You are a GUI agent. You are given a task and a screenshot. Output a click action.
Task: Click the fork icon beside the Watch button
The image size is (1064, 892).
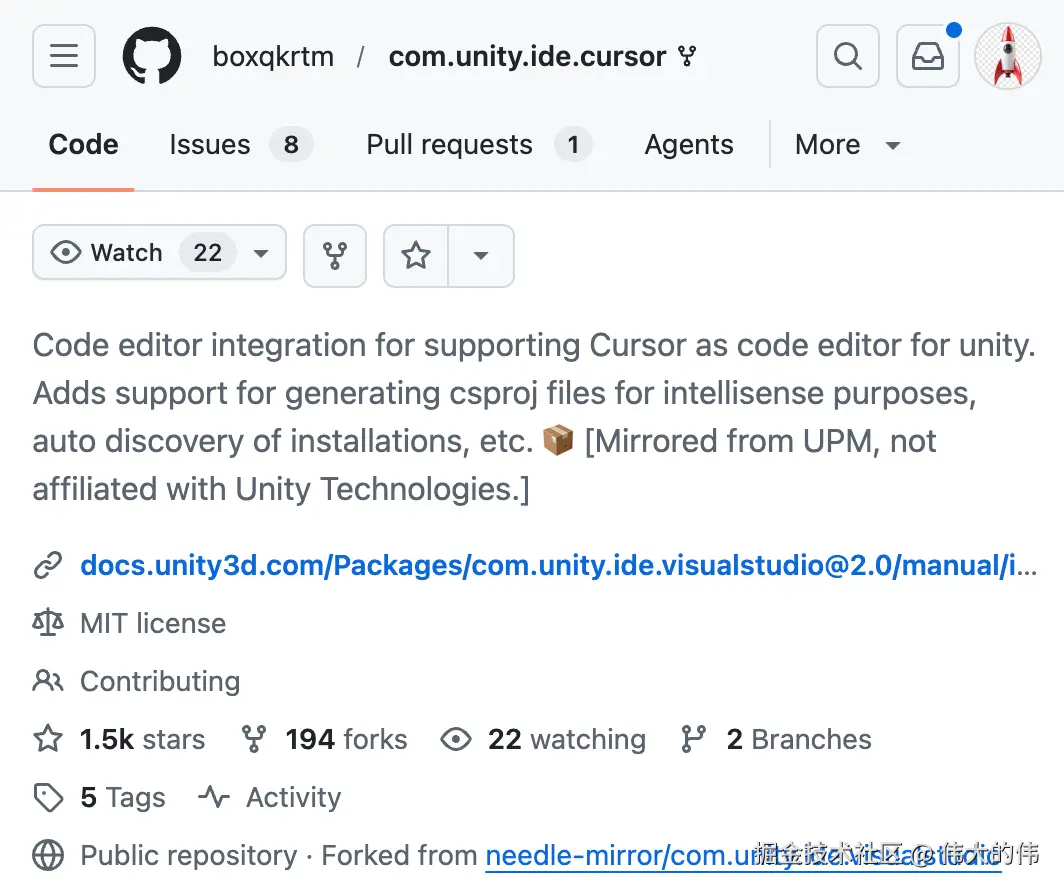pos(334,255)
